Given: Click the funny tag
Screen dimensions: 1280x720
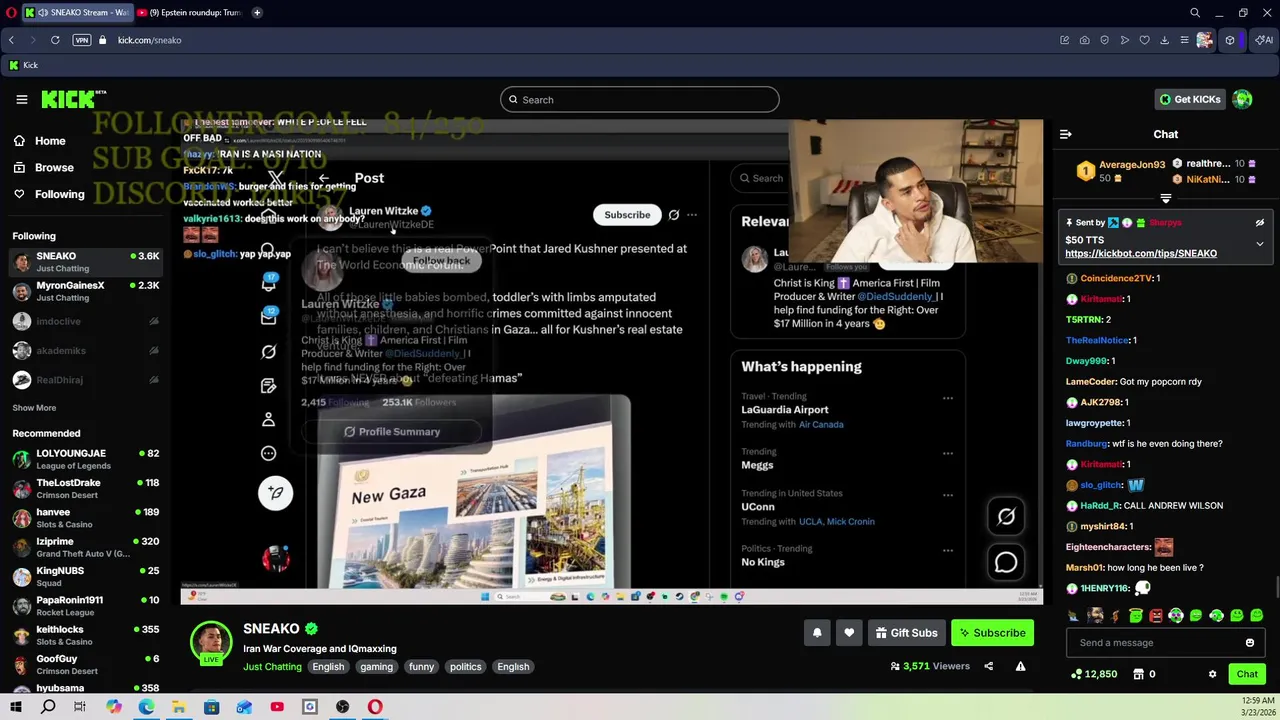Looking at the screenshot, I should pyautogui.click(x=421, y=667).
